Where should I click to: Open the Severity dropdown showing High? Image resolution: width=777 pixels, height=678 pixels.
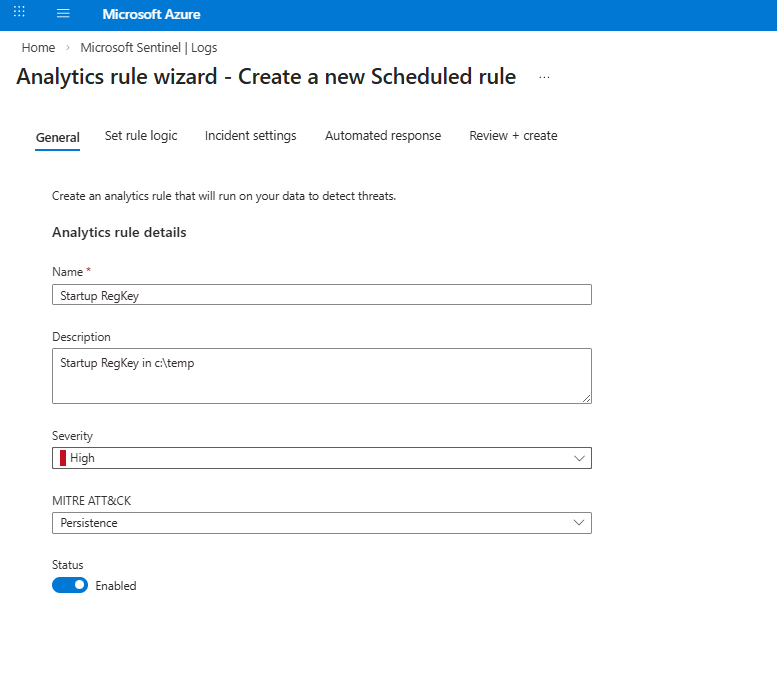pos(321,458)
